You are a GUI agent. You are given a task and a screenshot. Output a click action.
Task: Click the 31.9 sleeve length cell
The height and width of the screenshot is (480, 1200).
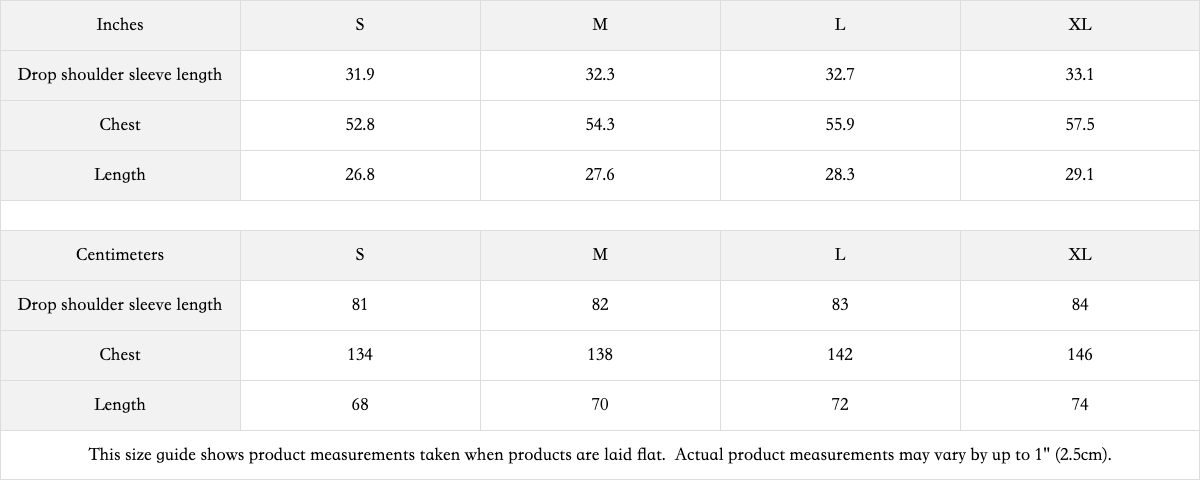coord(360,75)
